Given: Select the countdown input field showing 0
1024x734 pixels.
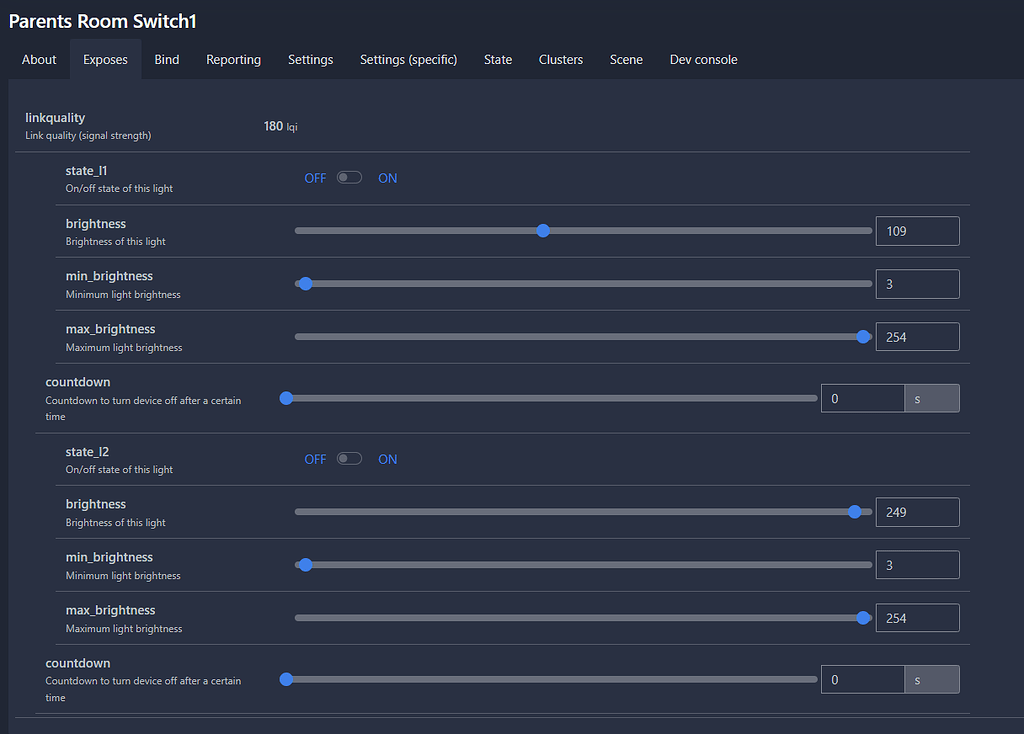Looking at the screenshot, I should point(862,398).
